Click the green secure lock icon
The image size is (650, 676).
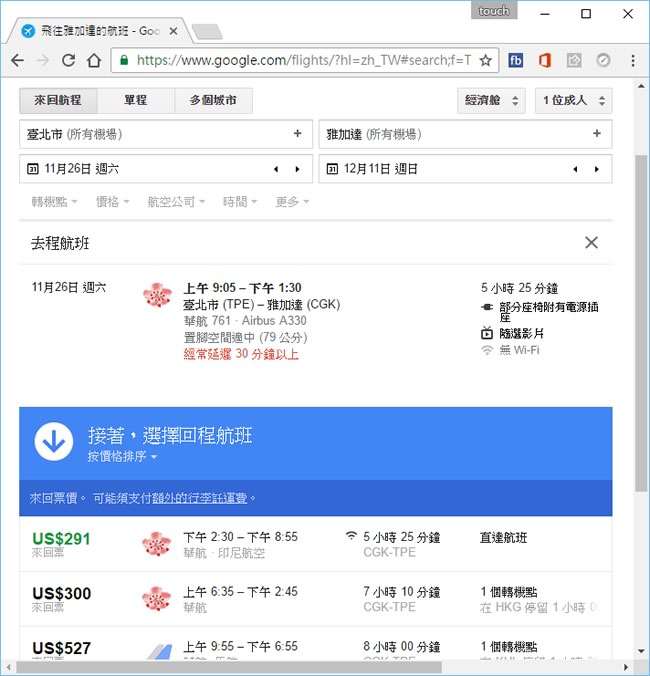tap(124, 60)
